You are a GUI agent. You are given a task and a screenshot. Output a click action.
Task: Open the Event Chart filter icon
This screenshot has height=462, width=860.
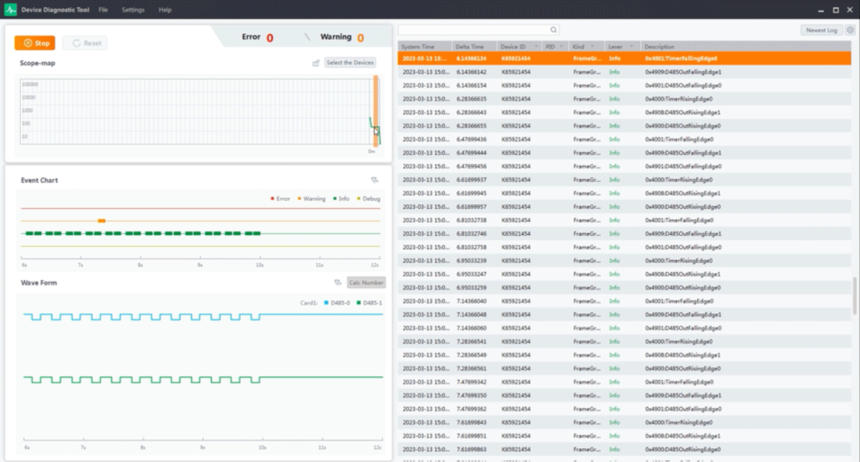(x=375, y=180)
